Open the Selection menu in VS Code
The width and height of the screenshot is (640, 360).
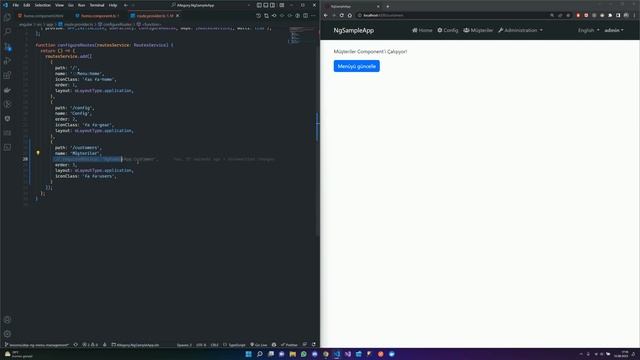tap(42, 5)
